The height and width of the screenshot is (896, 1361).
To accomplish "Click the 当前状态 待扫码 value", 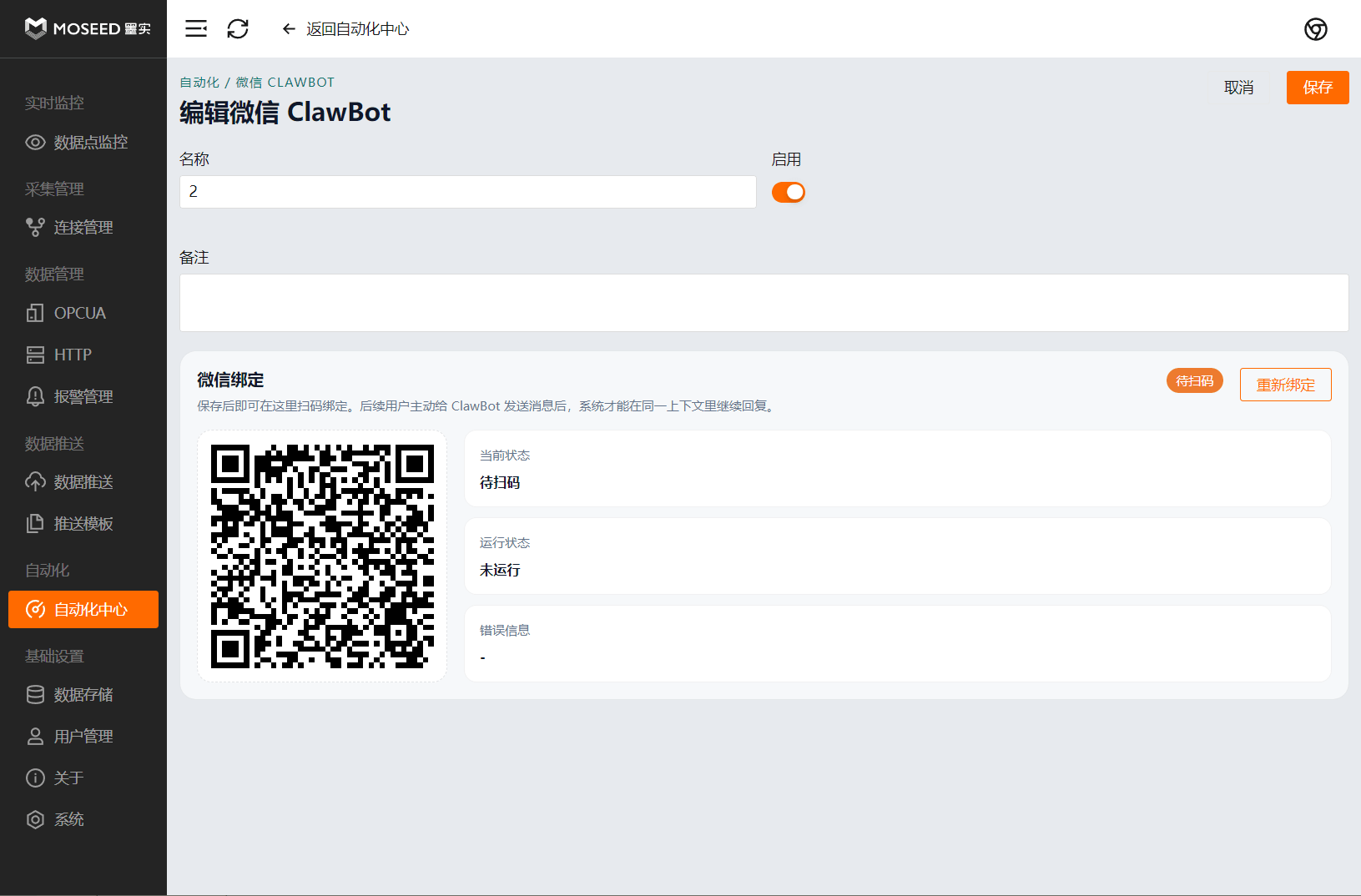I will click(500, 482).
